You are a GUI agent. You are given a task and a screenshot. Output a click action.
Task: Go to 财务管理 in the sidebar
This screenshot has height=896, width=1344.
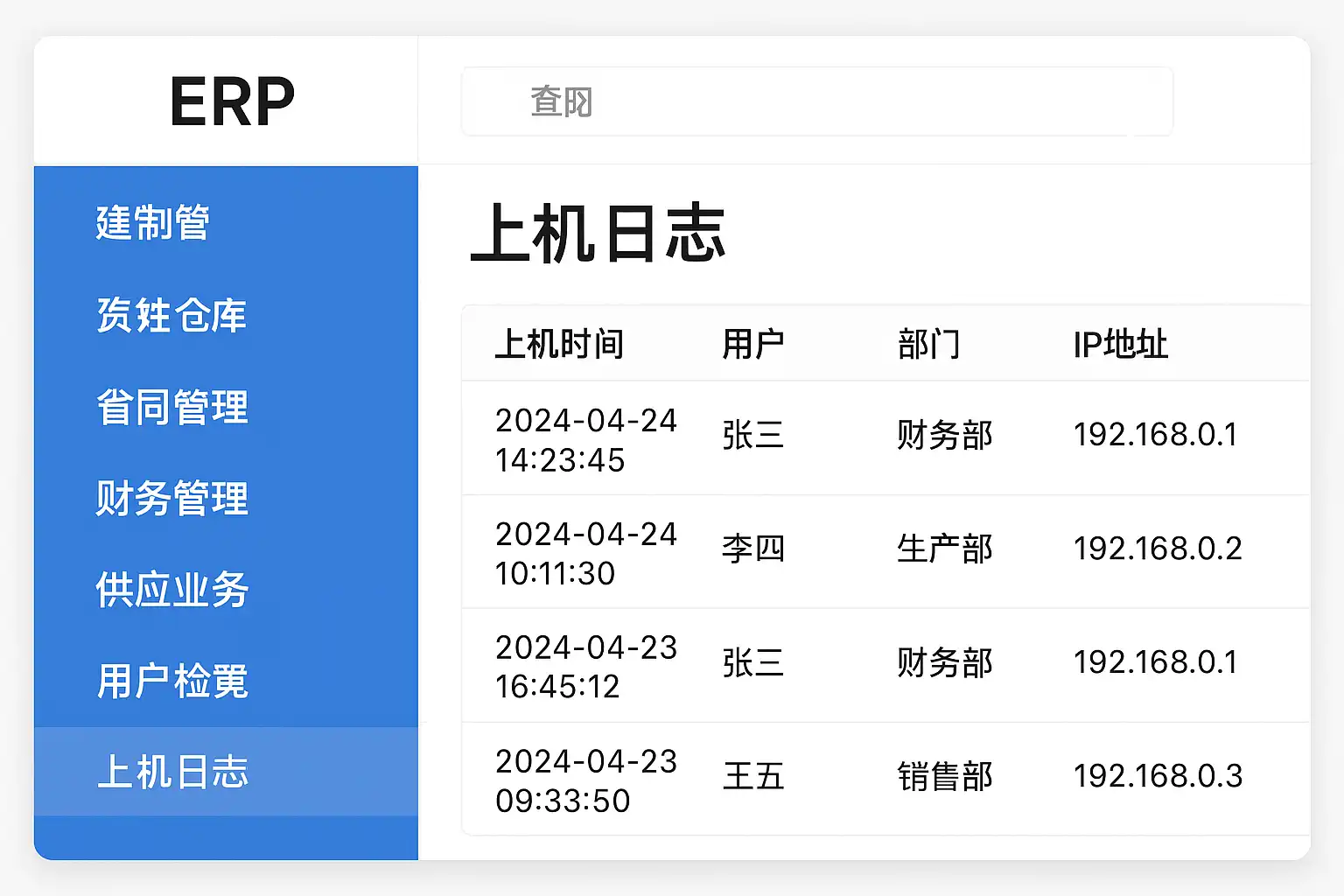click(172, 498)
